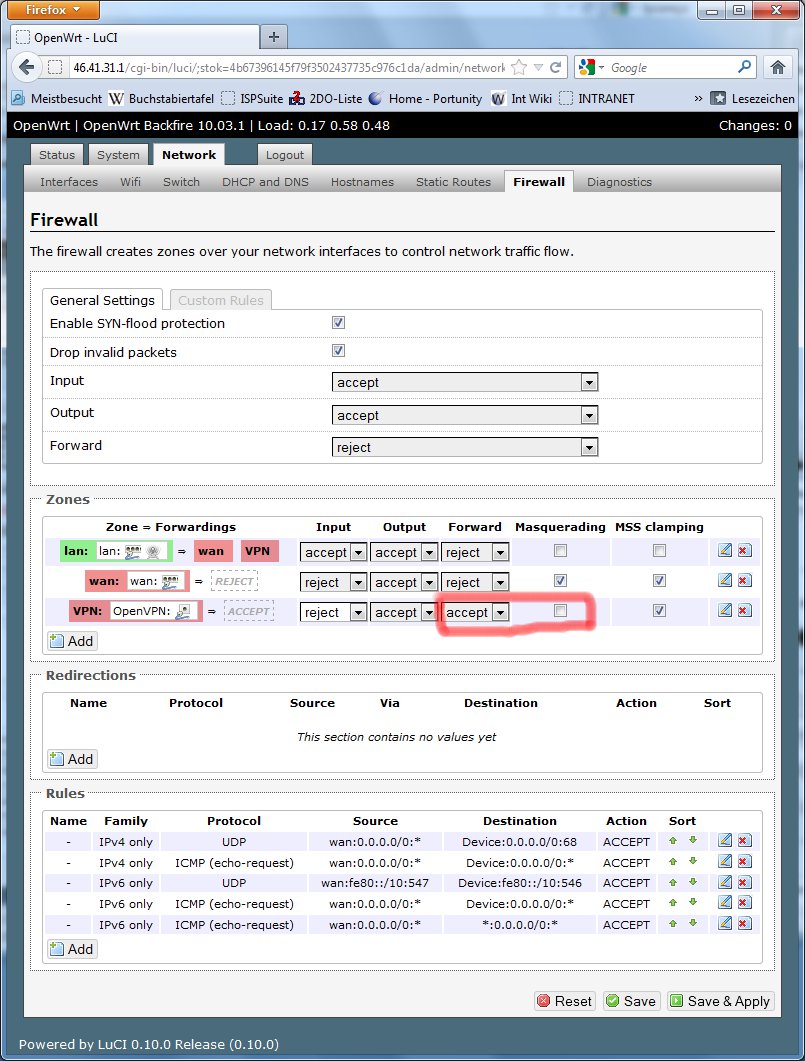Open the general Forward policy dropdown
Screen dimensions: 805x1061
[x=465, y=447]
